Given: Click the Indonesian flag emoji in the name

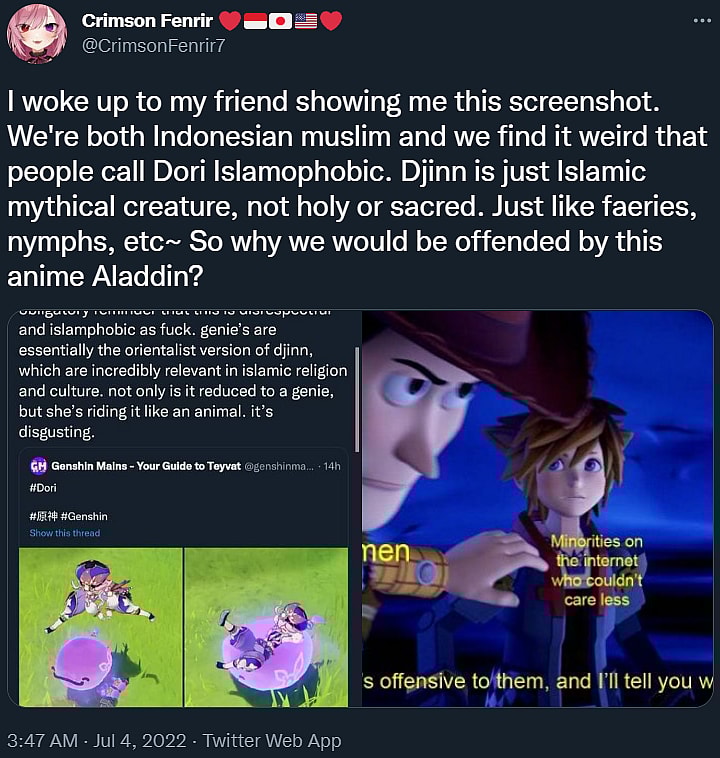Looking at the screenshot, I should point(255,21).
